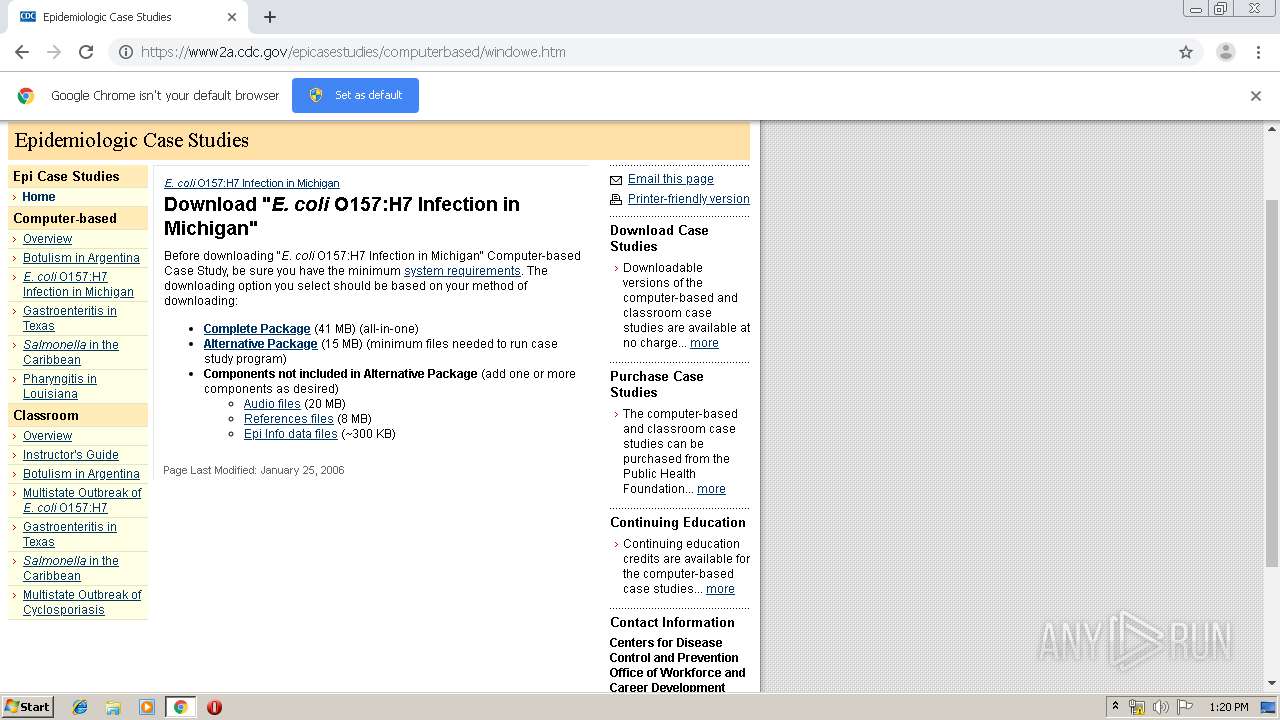Click more under Purchase Case Studies

[711, 489]
